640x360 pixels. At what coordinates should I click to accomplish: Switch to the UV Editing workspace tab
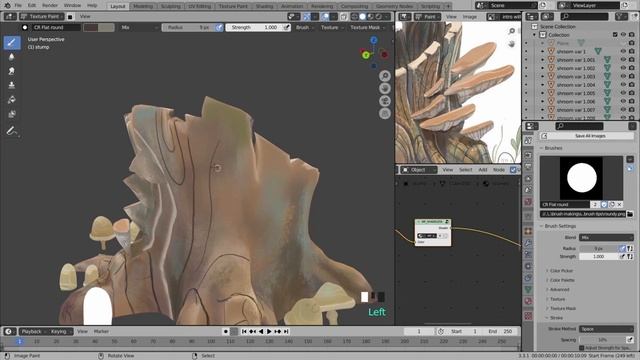199,6
